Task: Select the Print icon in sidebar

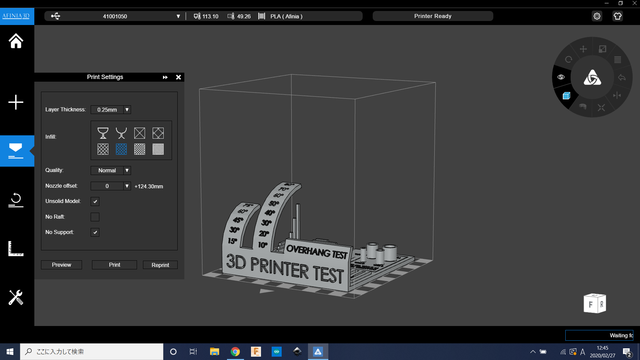Action: click(x=16, y=151)
